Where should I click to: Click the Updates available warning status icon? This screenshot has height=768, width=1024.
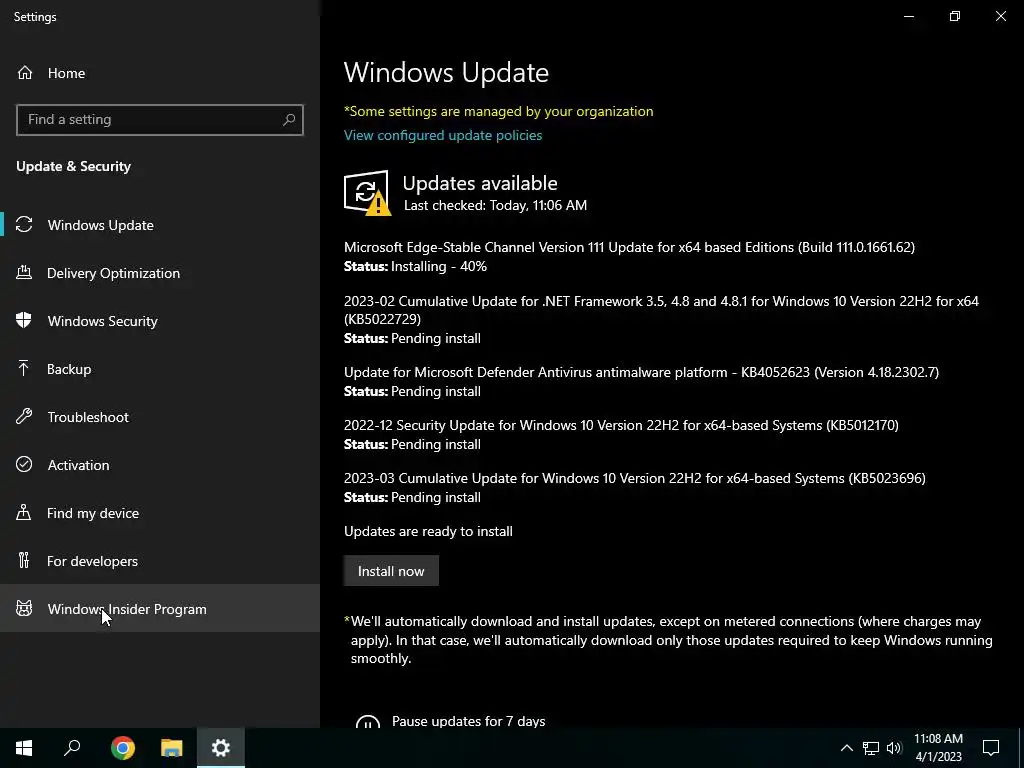click(x=367, y=193)
